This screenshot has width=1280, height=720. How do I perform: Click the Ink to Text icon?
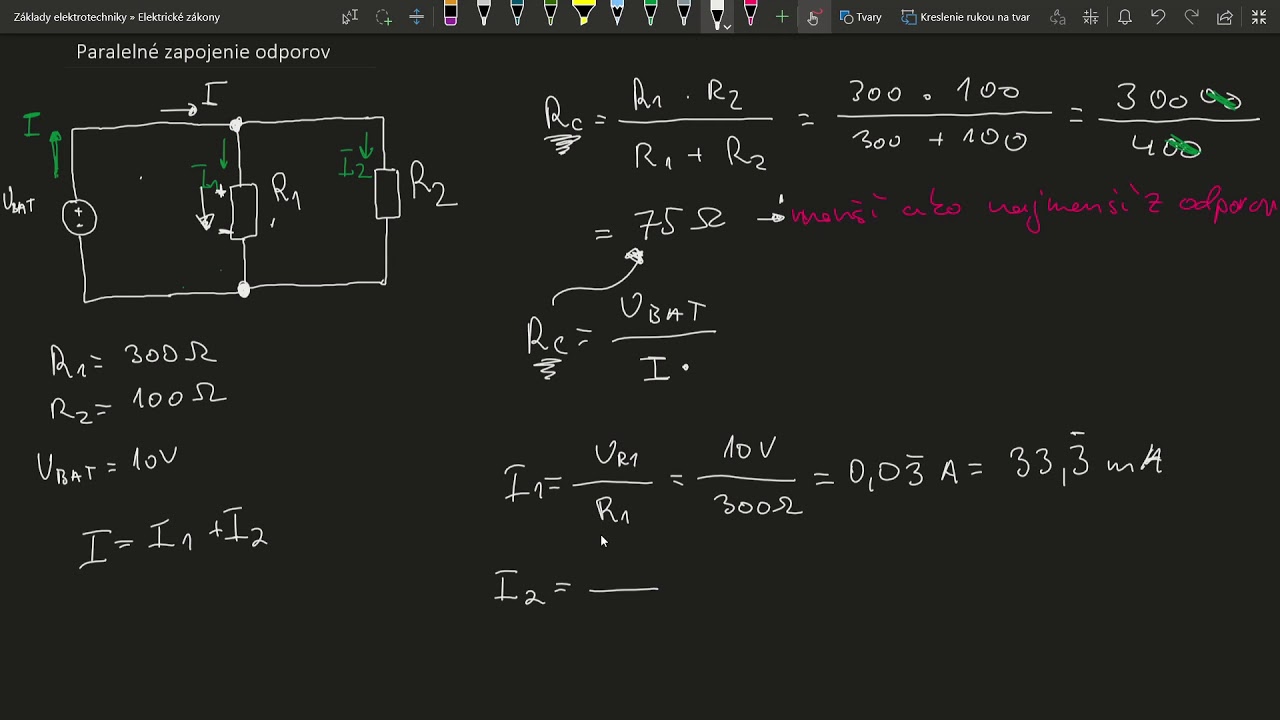point(1058,17)
